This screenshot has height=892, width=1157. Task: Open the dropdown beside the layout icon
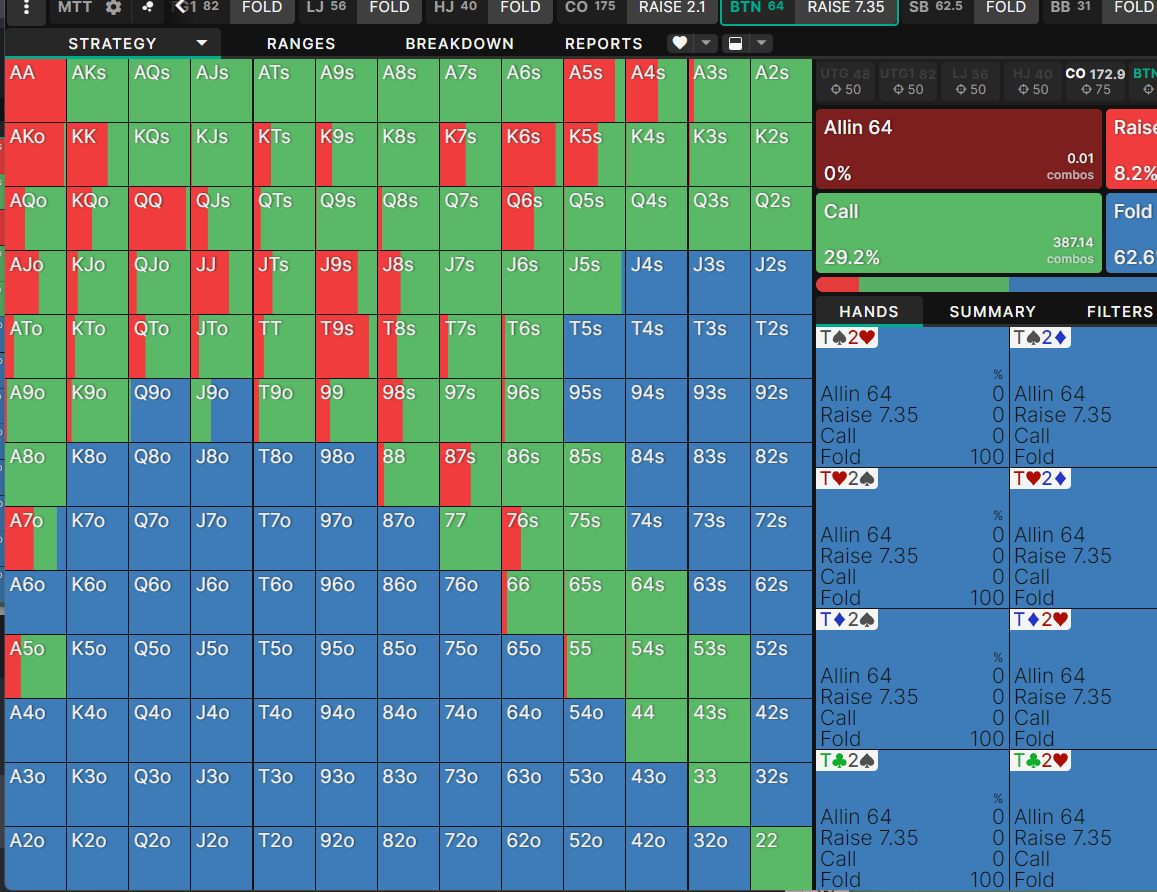761,43
